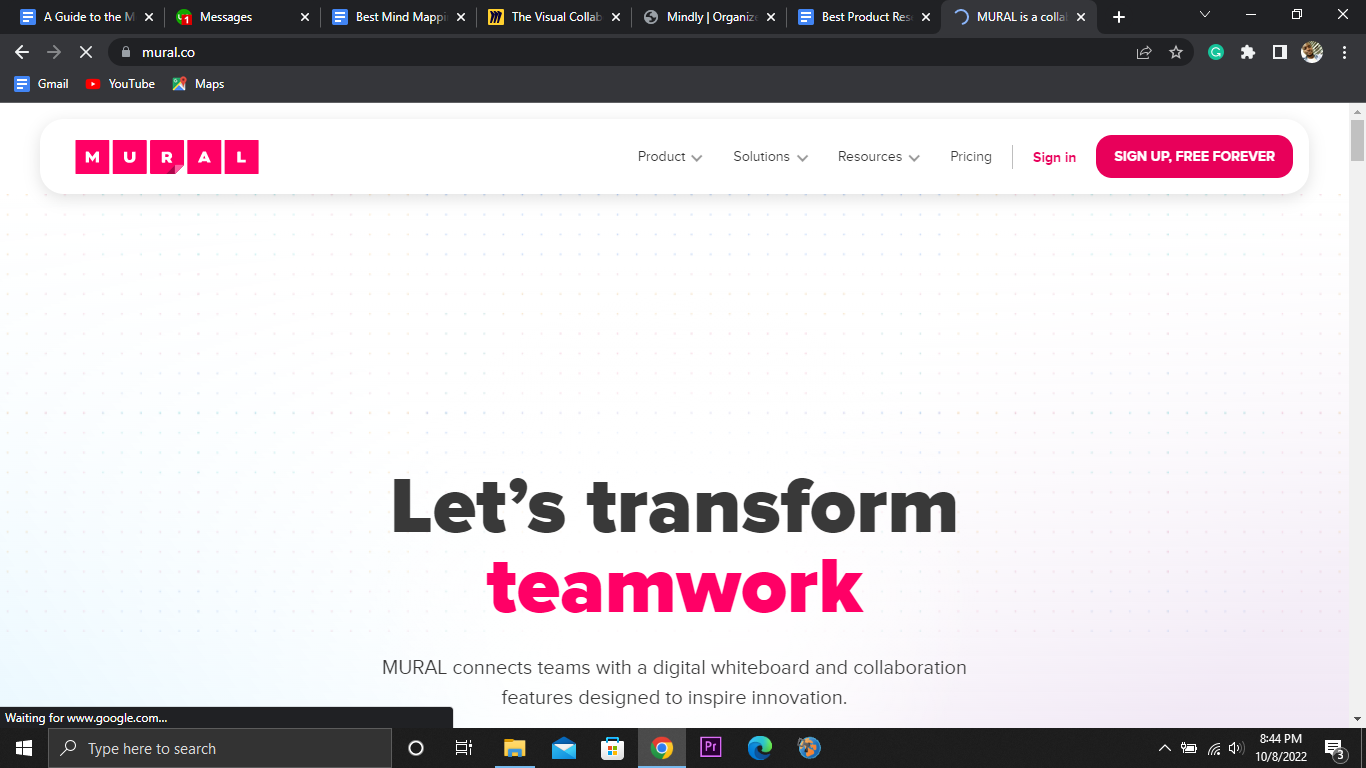1366x768 pixels.
Task: Open the Chrome profile avatar
Action: (1312, 52)
